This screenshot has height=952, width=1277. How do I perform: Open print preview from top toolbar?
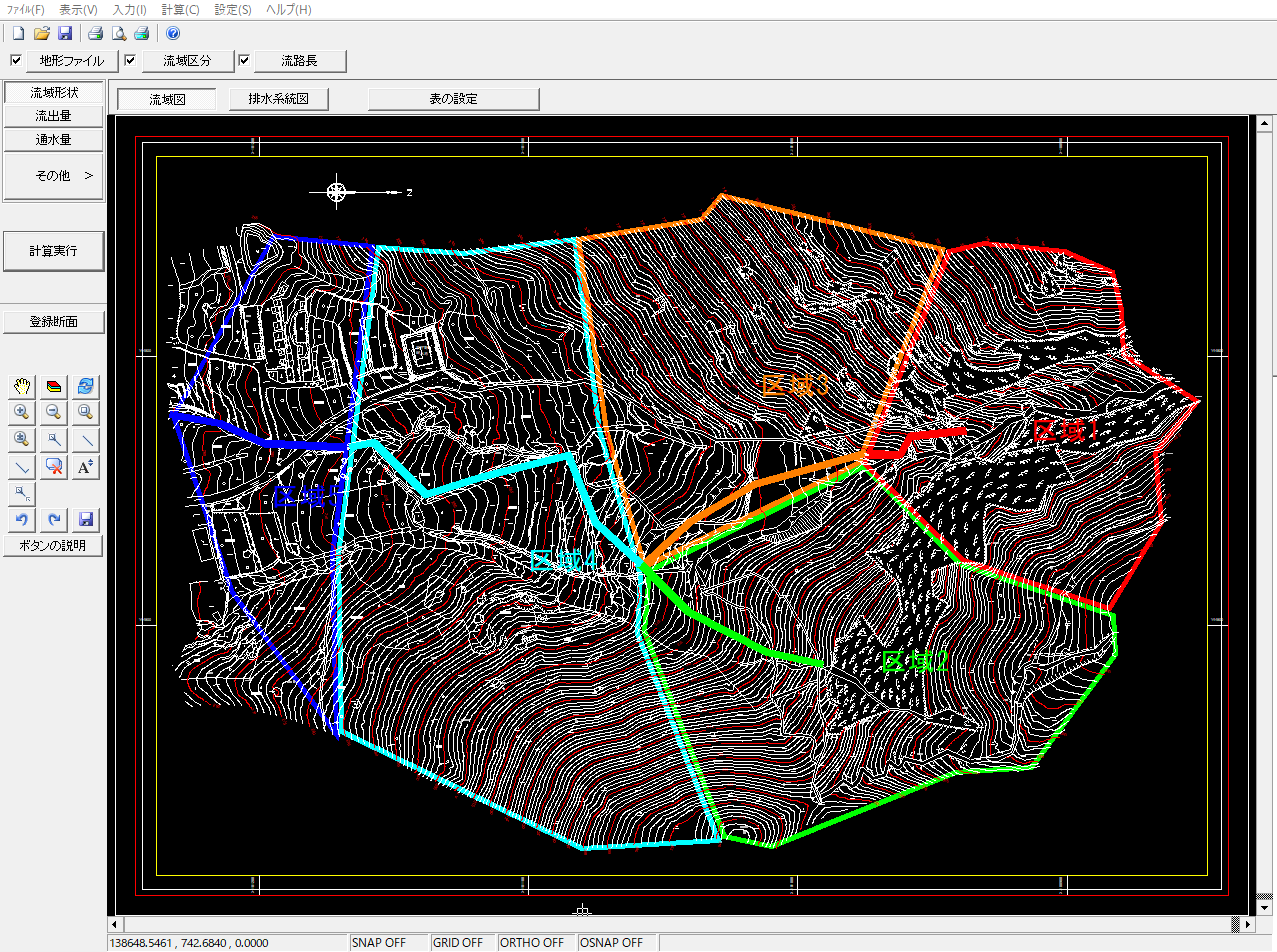pyautogui.click(x=118, y=33)
